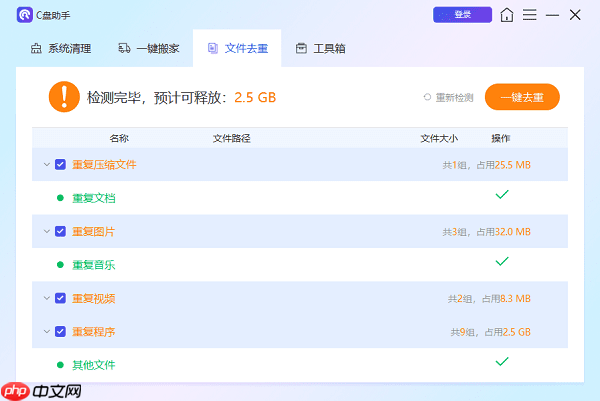Screen dimensions: 600x401
Task: Select the 重复视频 label
Action: (94, 298)
